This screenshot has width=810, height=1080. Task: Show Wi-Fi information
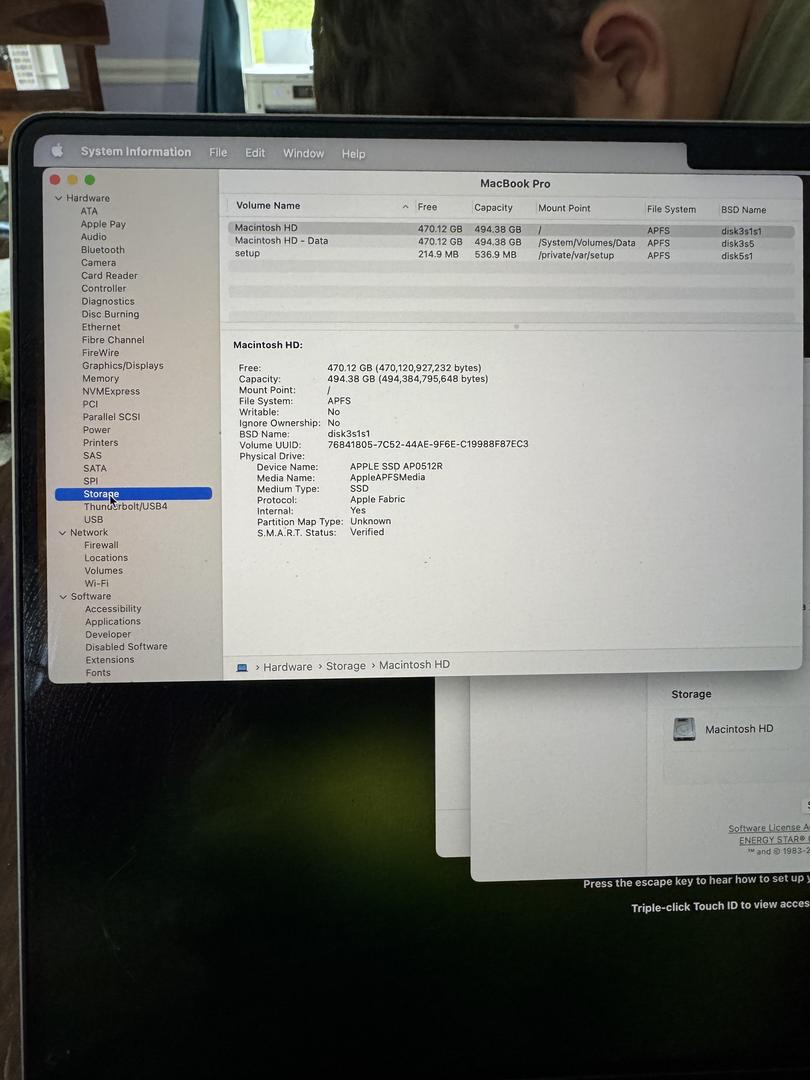[x=97, y=583]
